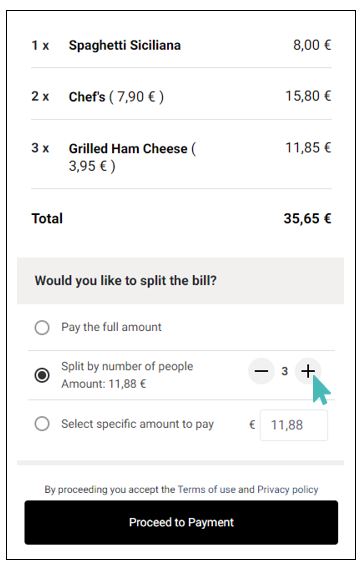
Task: Open the Terms of use link
Action: pos(206,489)
